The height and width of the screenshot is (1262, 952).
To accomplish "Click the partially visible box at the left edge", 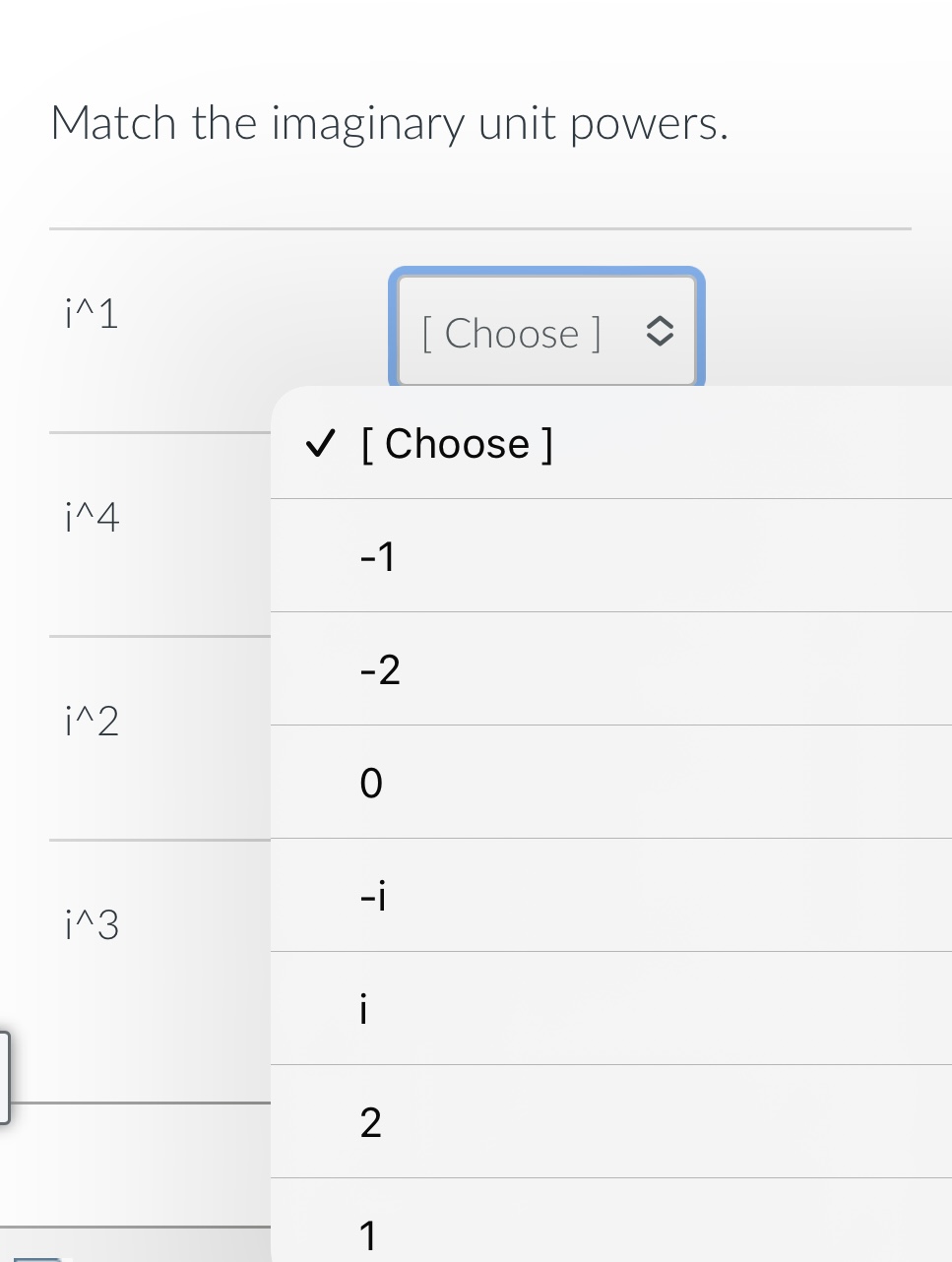I will pos(5,1077).
